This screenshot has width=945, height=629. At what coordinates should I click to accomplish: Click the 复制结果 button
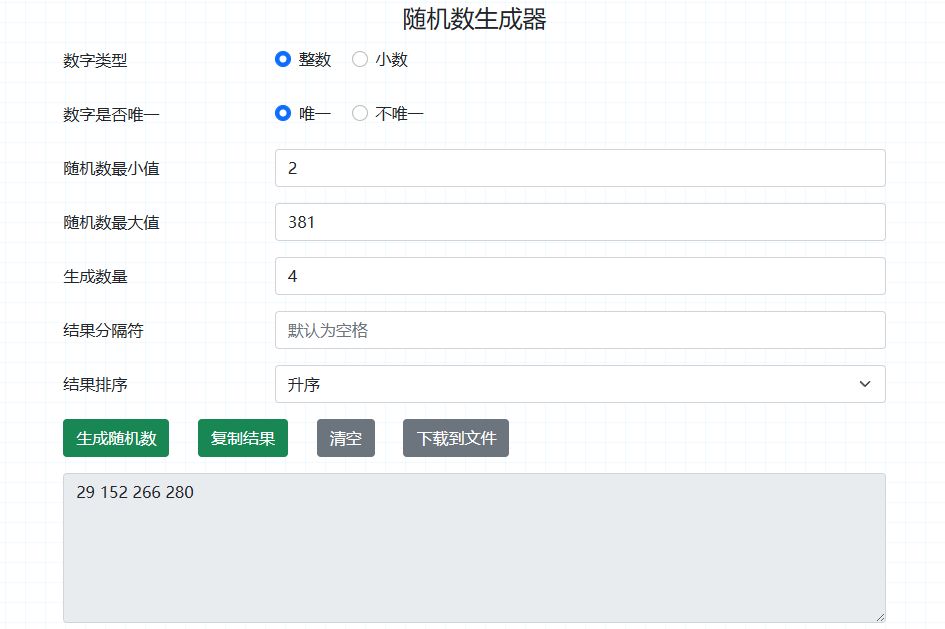[x=243, y=438]
